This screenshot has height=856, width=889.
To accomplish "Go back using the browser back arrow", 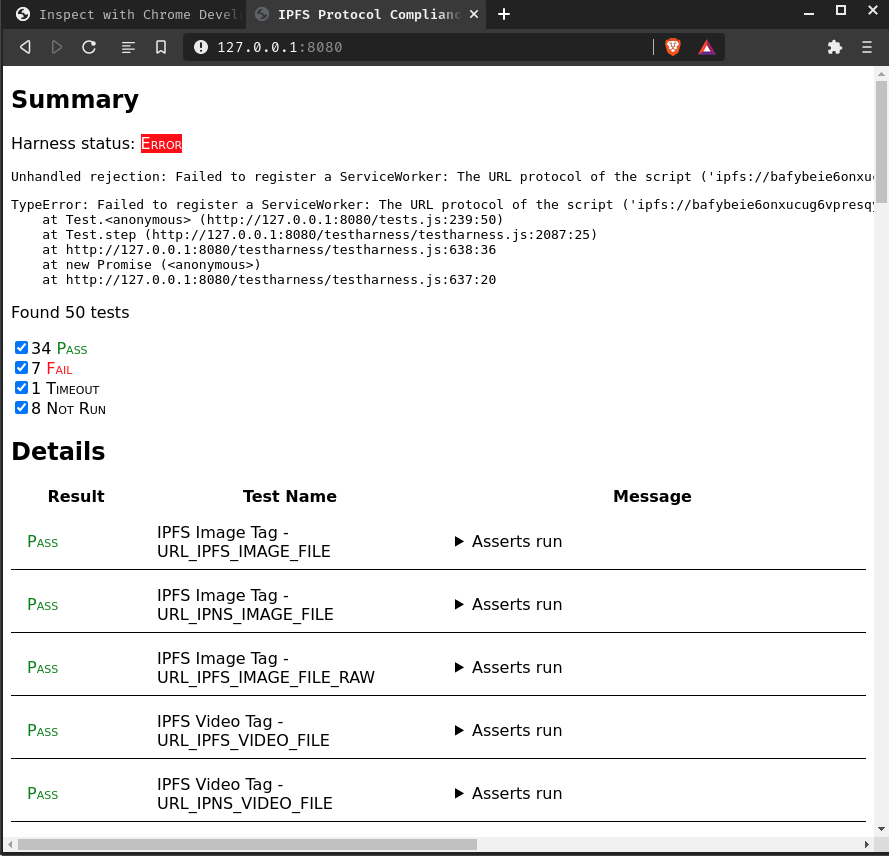I will point(26,47).
